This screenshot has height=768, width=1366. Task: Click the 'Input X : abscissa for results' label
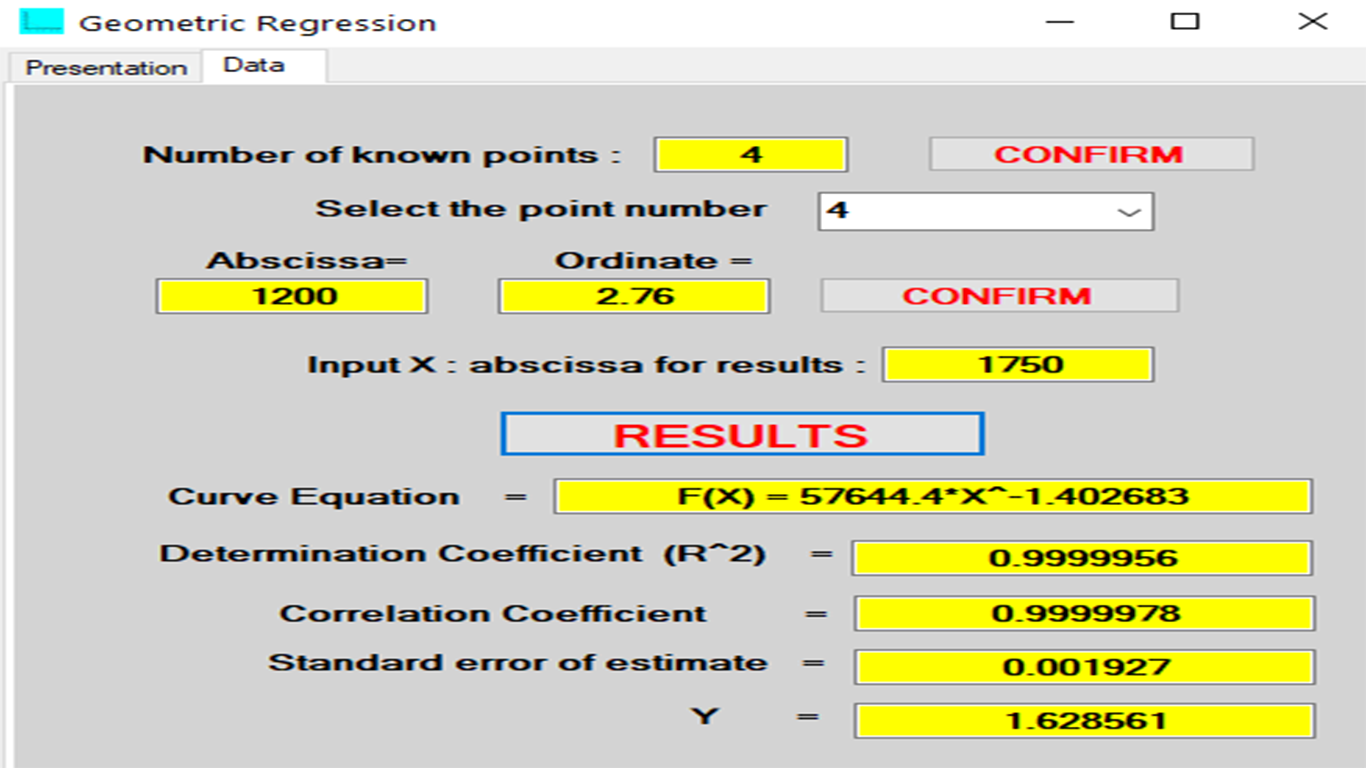[x=586, y=365]
